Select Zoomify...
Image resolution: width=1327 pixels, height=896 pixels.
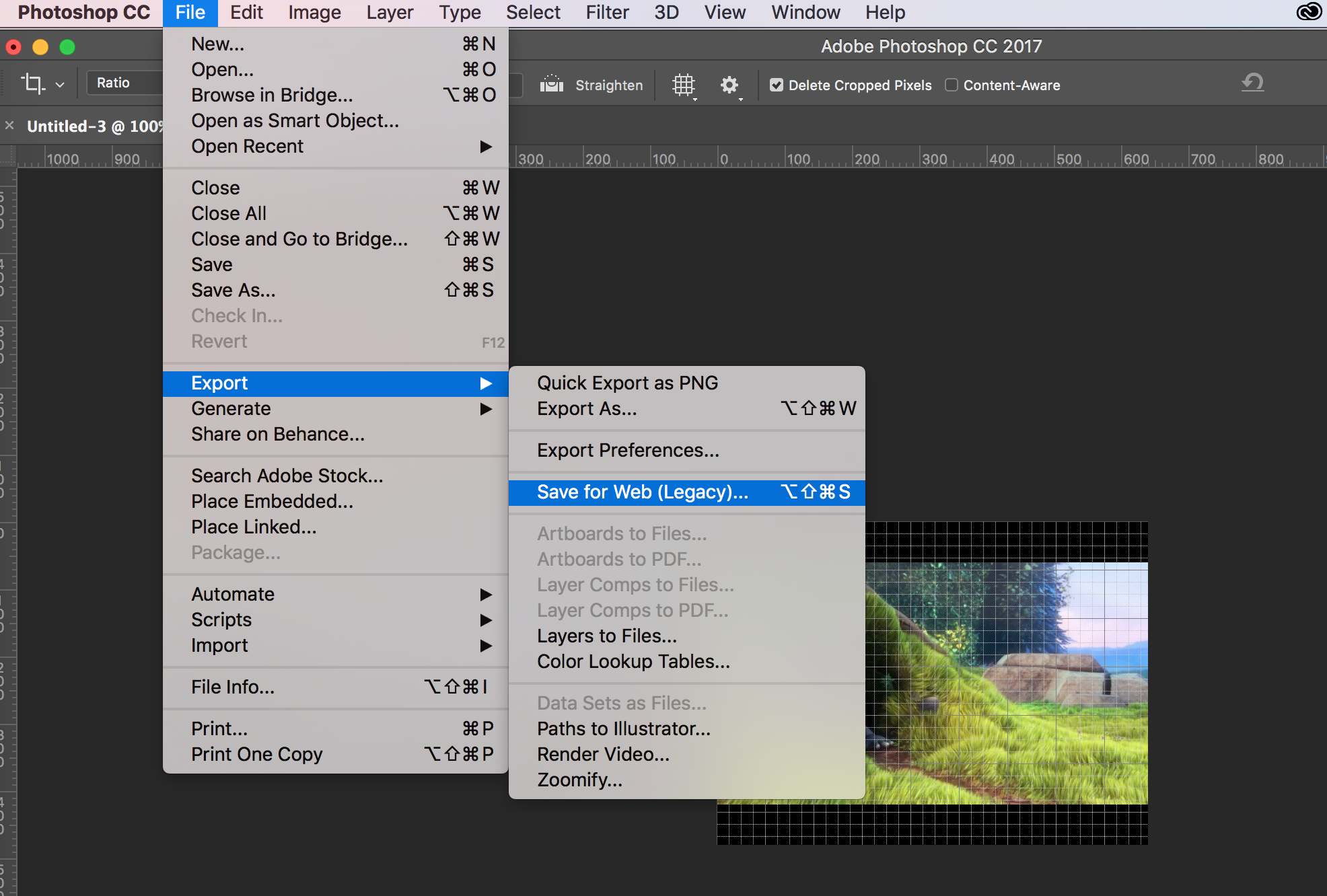click(x=686, y=780)
